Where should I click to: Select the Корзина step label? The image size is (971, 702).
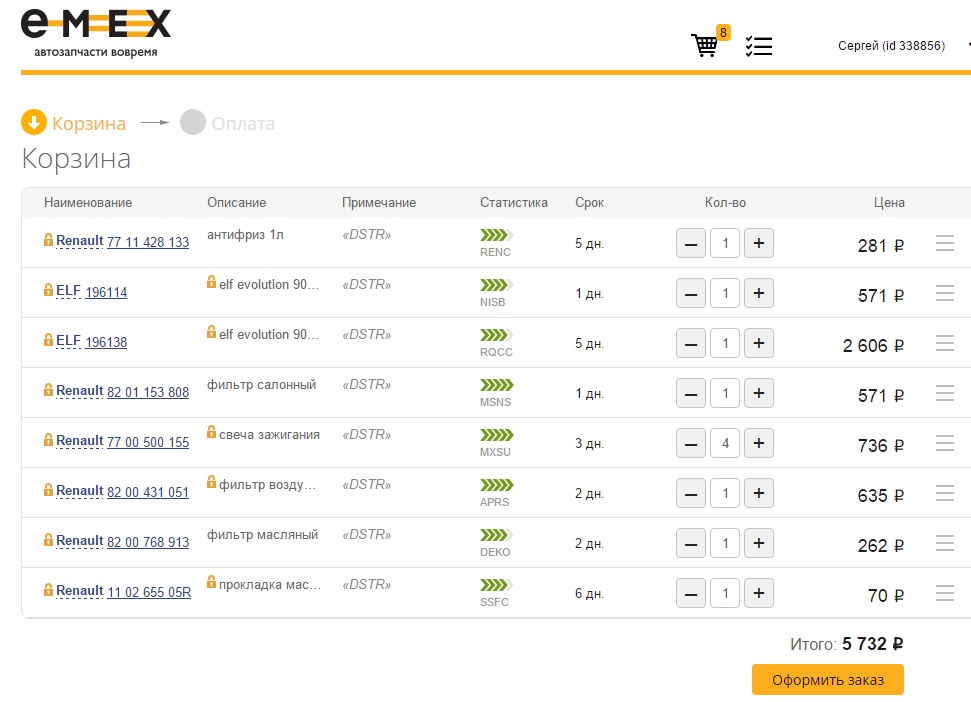89,123
